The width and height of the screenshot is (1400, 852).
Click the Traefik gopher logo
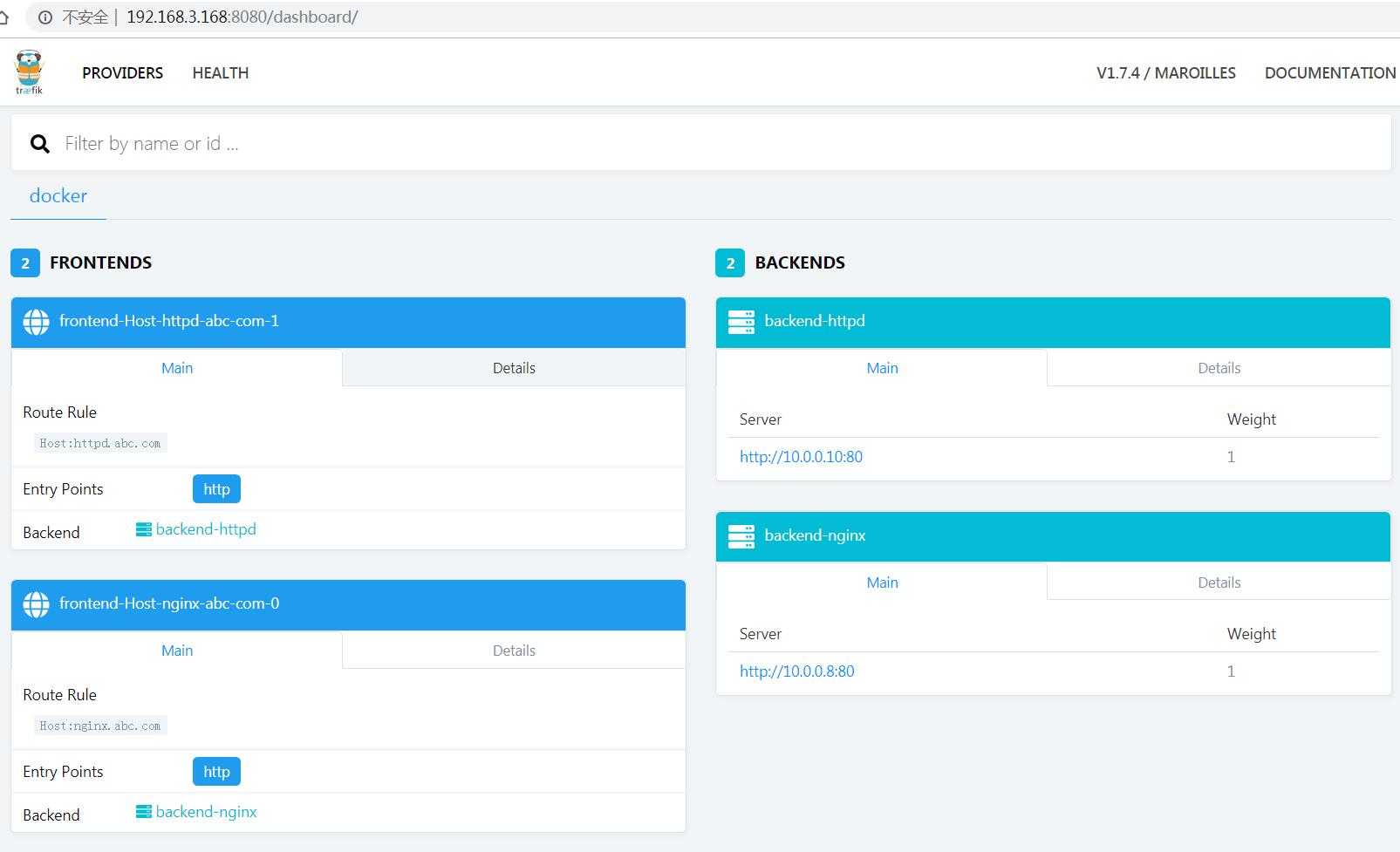coord(29,72)
